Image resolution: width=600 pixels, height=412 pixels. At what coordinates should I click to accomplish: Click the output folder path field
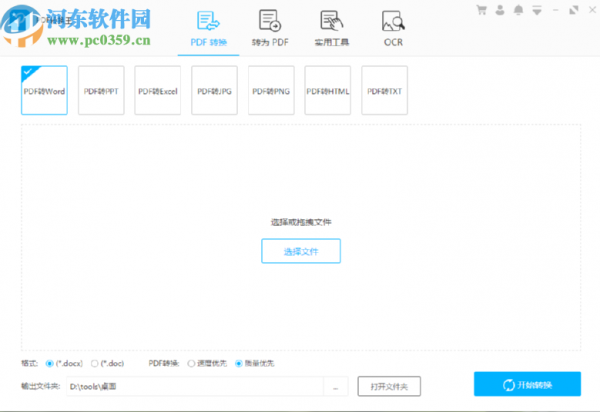coord(195,386)
